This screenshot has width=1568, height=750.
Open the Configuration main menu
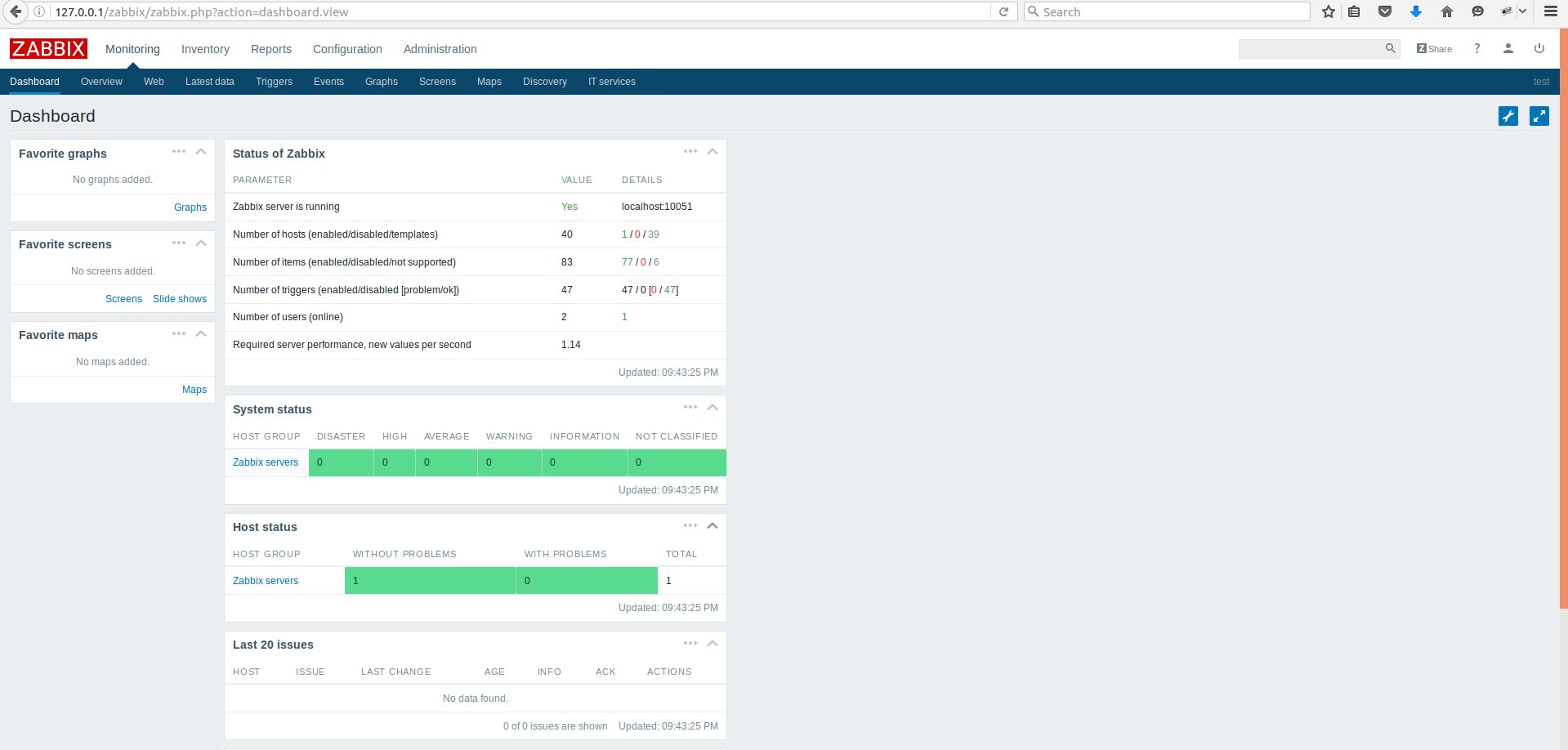(347, 49)
